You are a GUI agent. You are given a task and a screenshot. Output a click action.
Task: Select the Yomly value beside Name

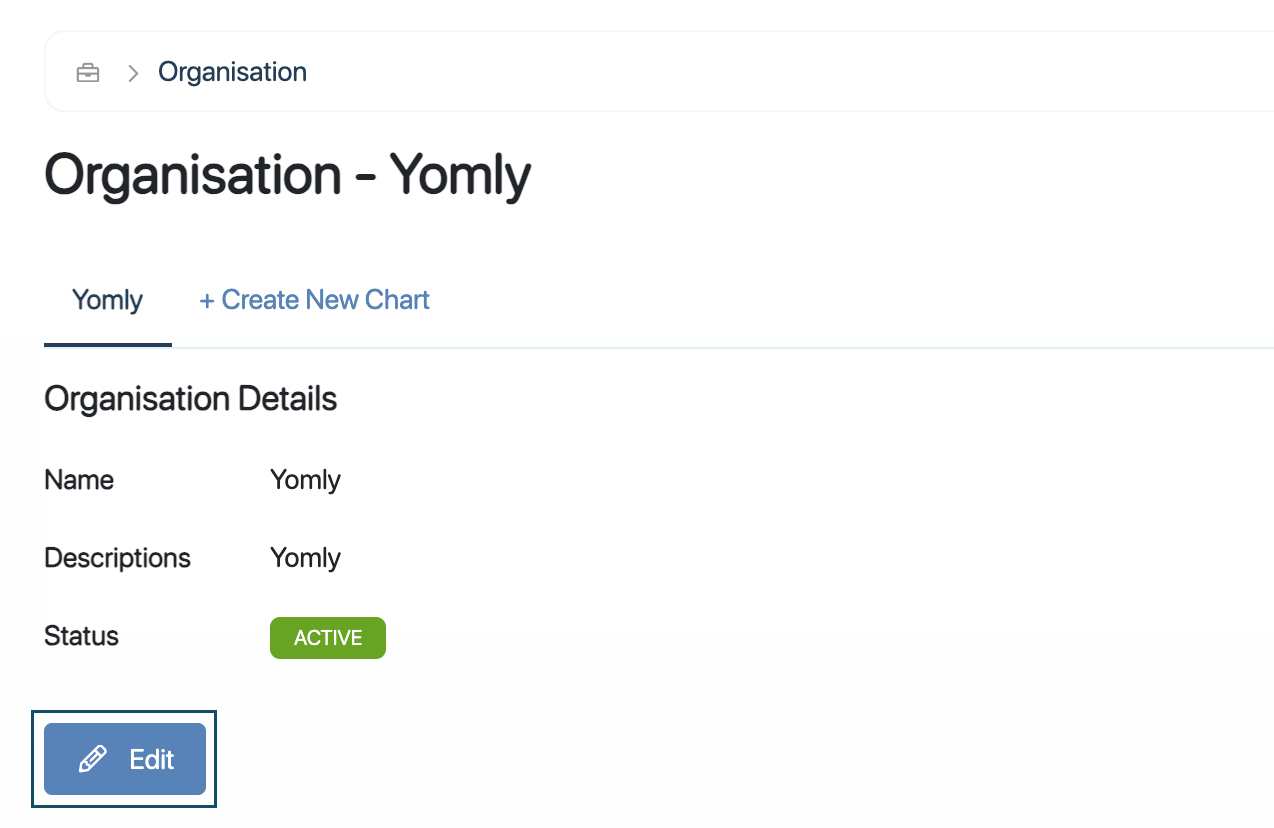[x=305, y=480]
